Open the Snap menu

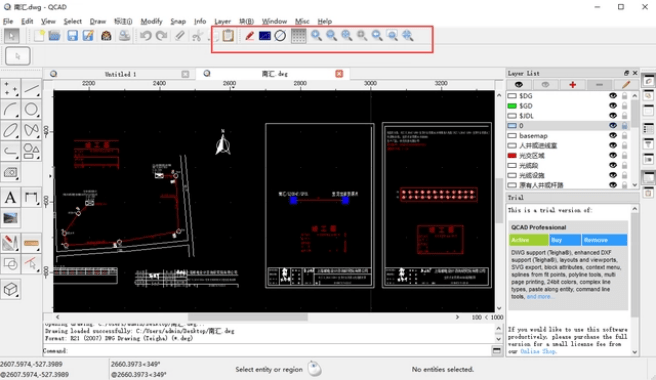(178, 21)
